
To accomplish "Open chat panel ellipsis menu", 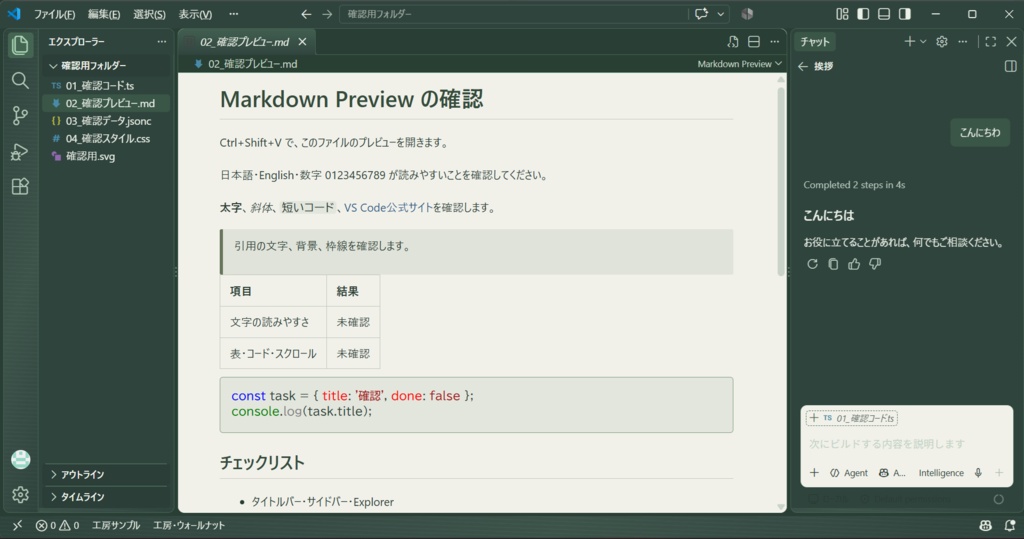I will point(963,42).
